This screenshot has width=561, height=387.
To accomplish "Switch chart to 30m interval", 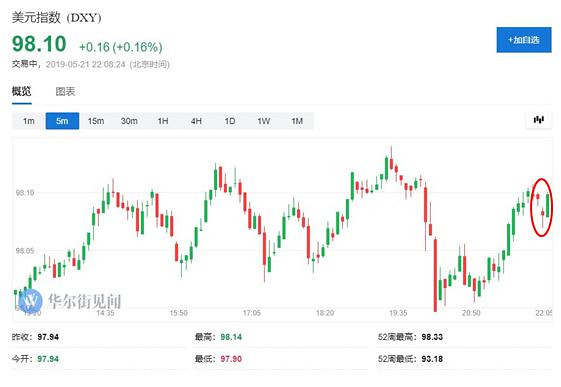I will [x=129, y=121].
